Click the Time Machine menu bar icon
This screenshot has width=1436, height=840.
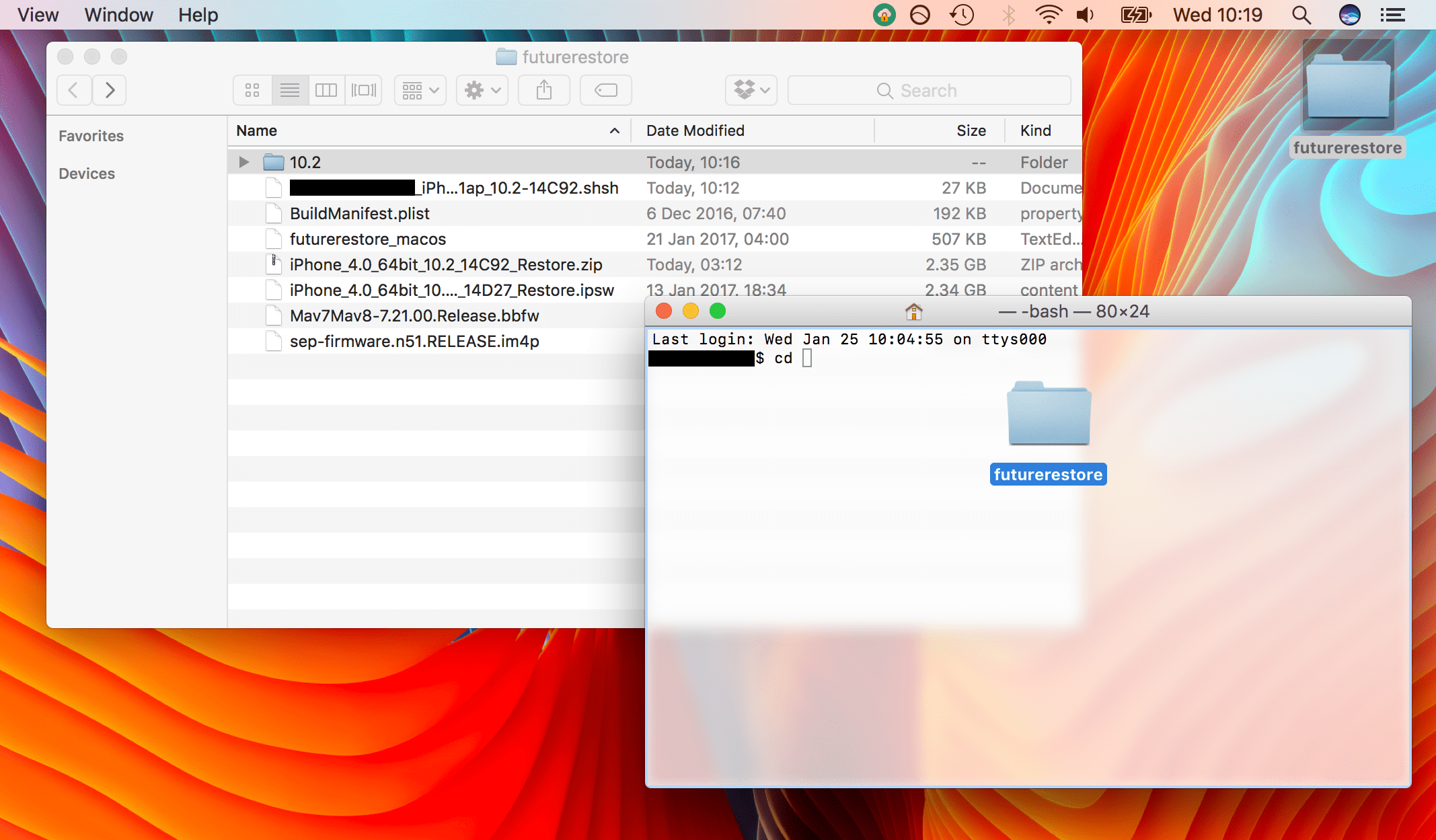pos(962,15)
